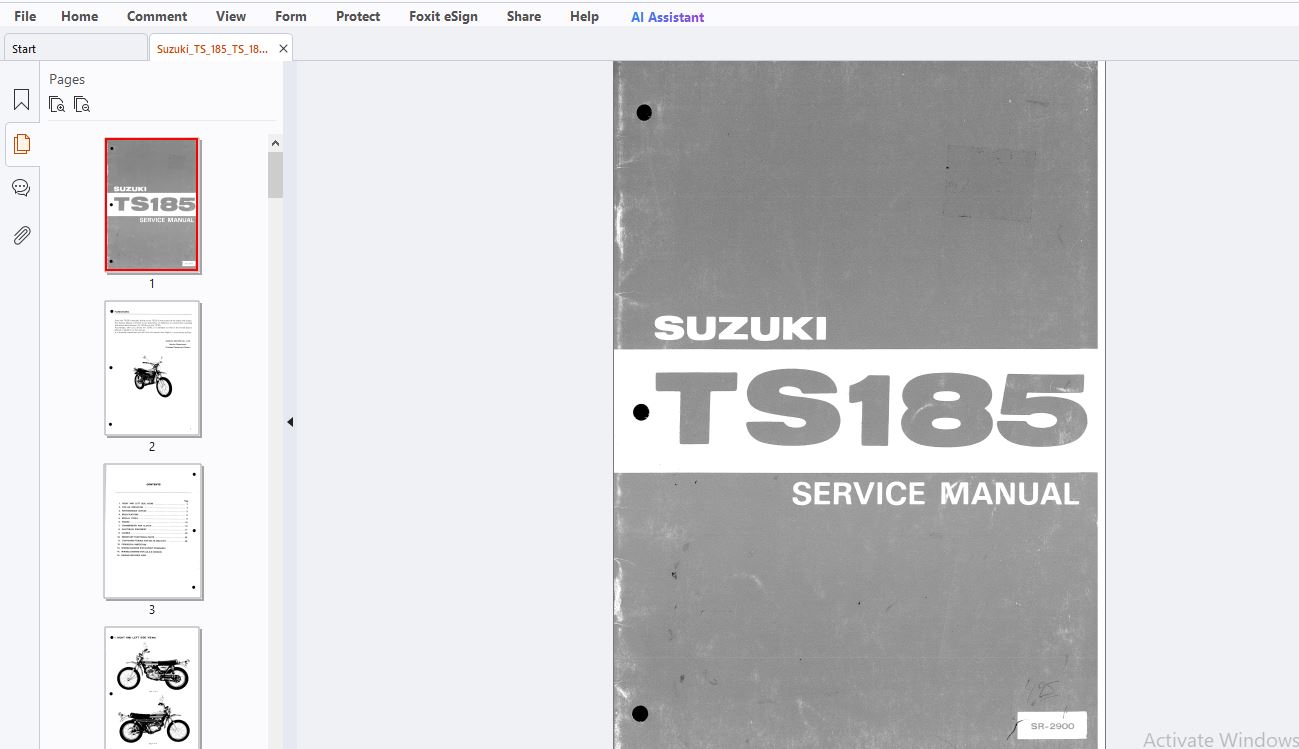
Task: Enlarge page thumbnails icon
Action: pos(57,104)
